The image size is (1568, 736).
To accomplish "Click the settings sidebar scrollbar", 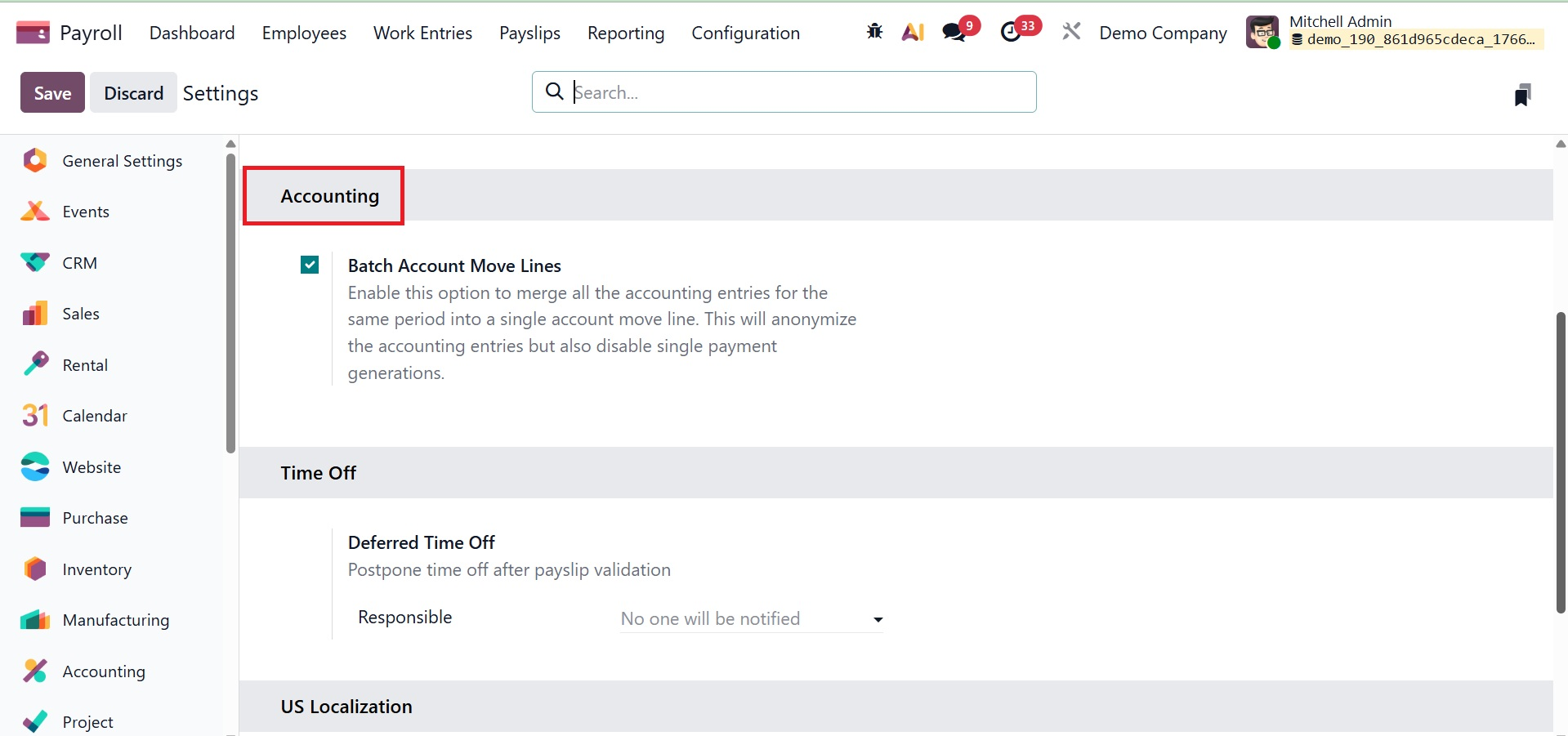I will pos(230,302).
